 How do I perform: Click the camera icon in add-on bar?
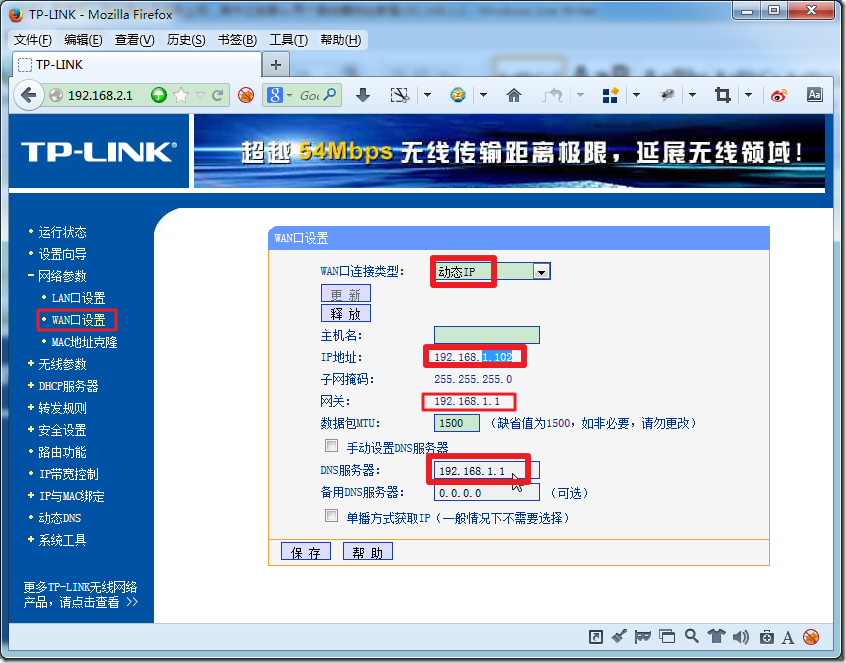click(767, 637)
